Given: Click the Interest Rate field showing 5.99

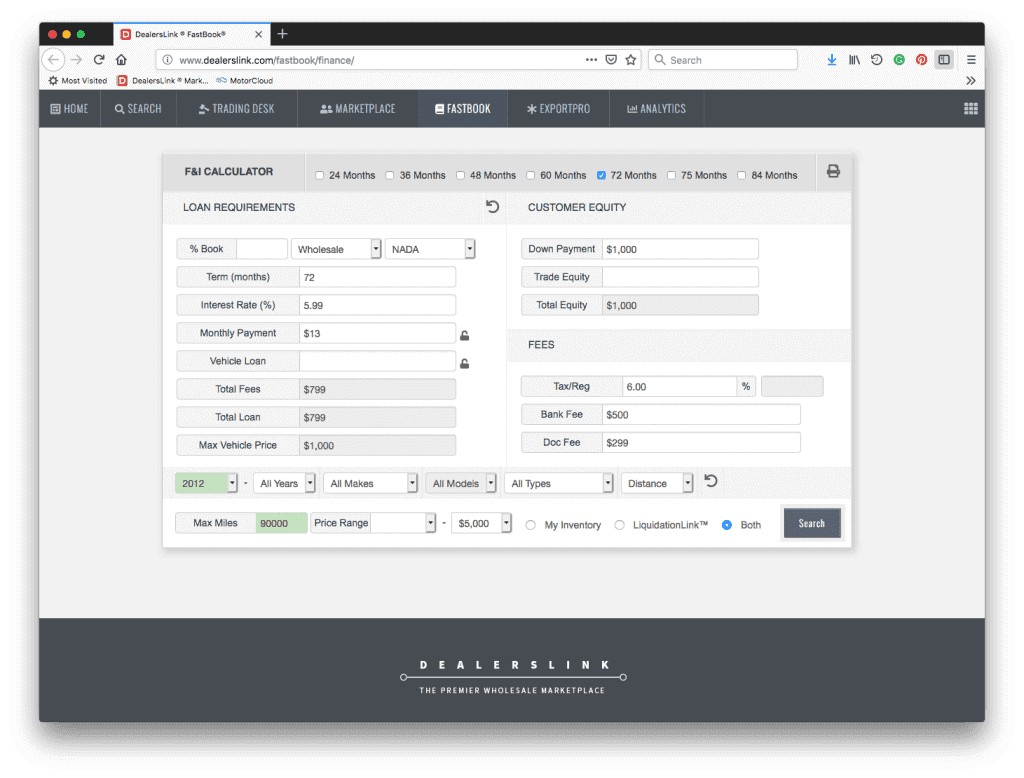Looking at the screenshot, I should point(377,305).
